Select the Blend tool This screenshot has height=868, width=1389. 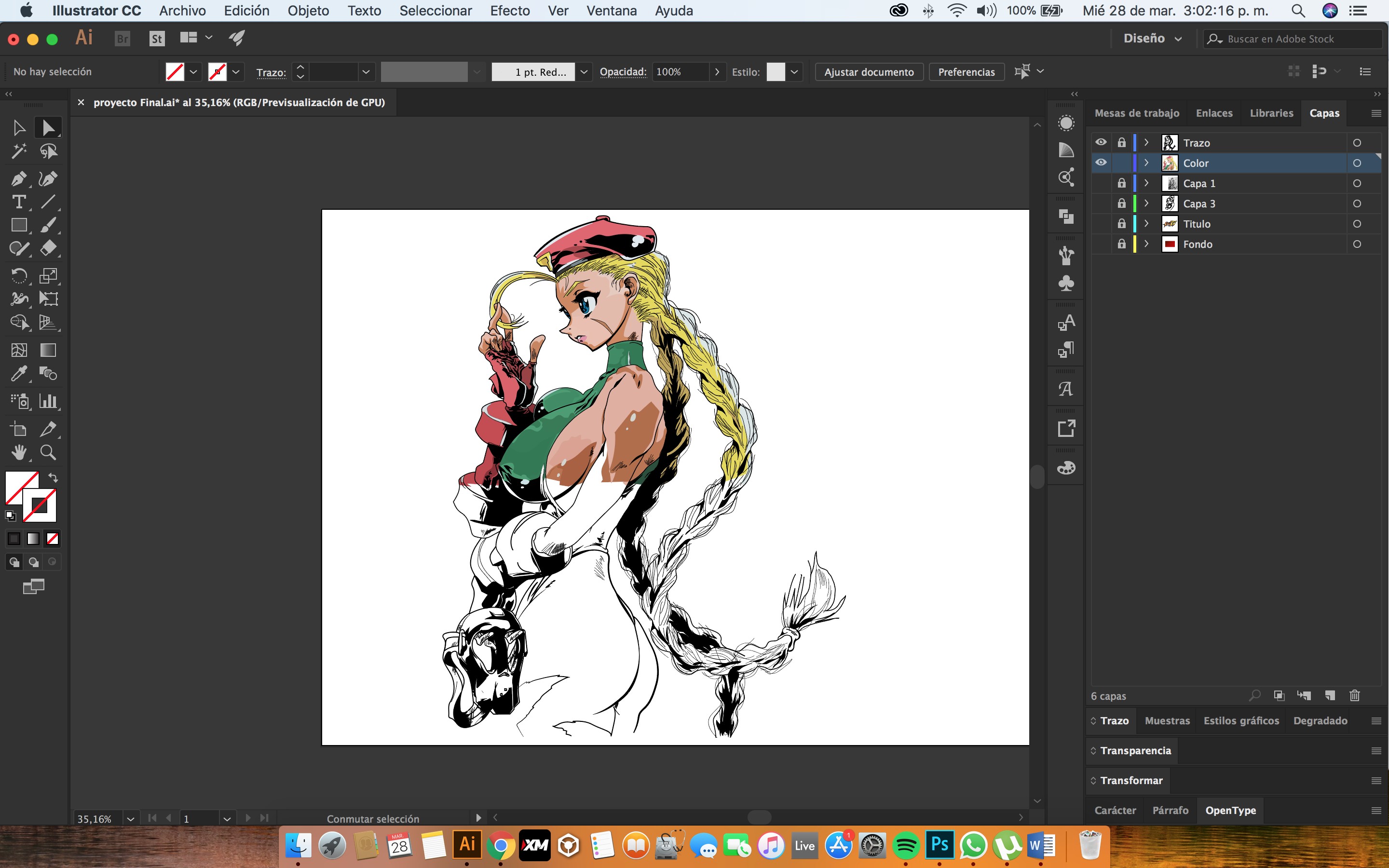click(48, 374)
